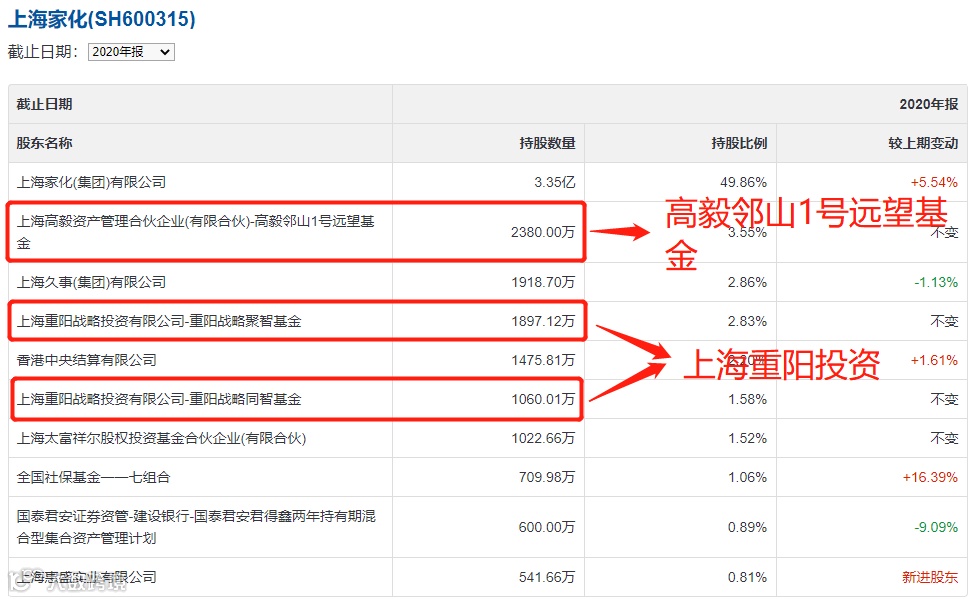Screen dimensions: 972x599
Task: Click shareholder 重阳战略聚智基金 row name
Action: (x=159, y=321)
